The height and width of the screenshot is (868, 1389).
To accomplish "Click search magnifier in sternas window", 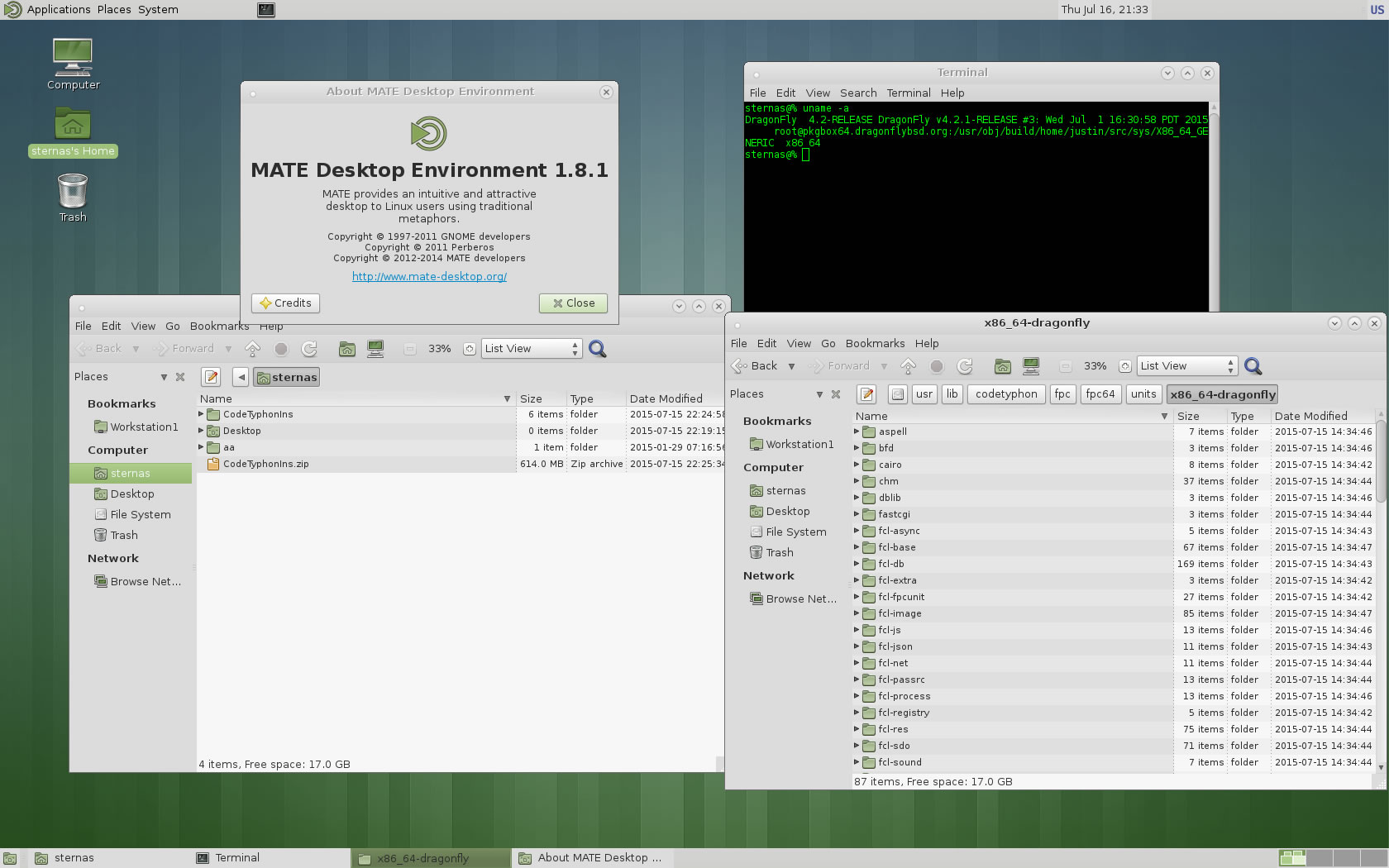I will click(x=598, y=349).
